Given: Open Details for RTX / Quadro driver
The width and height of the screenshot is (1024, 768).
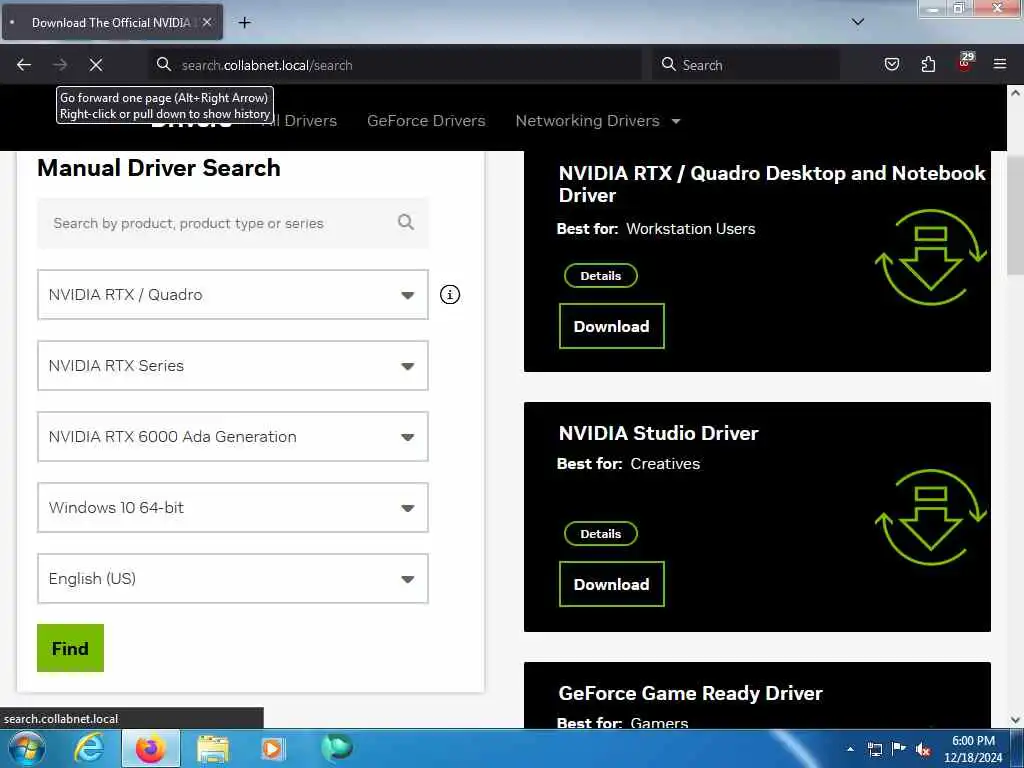Looking at the screenshot, I should [x=601, y=276].
